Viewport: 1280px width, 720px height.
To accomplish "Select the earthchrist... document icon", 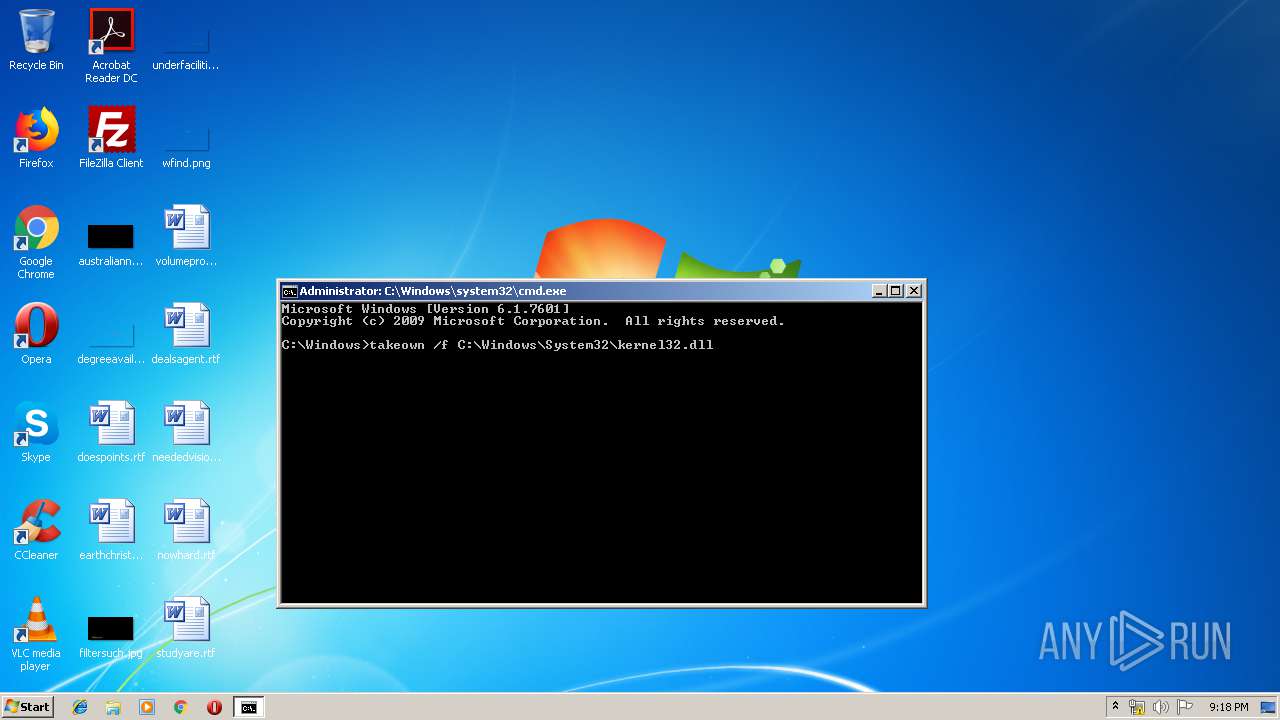I will click(x=111, y=530).
